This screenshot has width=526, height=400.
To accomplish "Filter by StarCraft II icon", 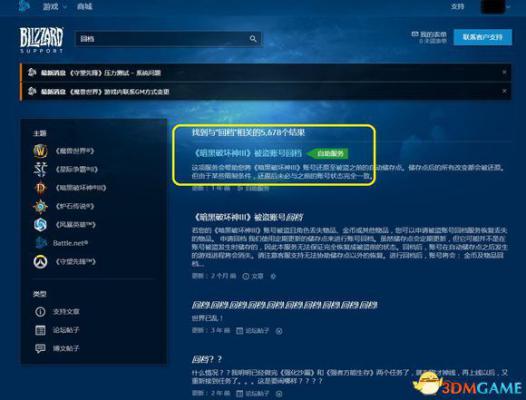I will coord(40,169).
